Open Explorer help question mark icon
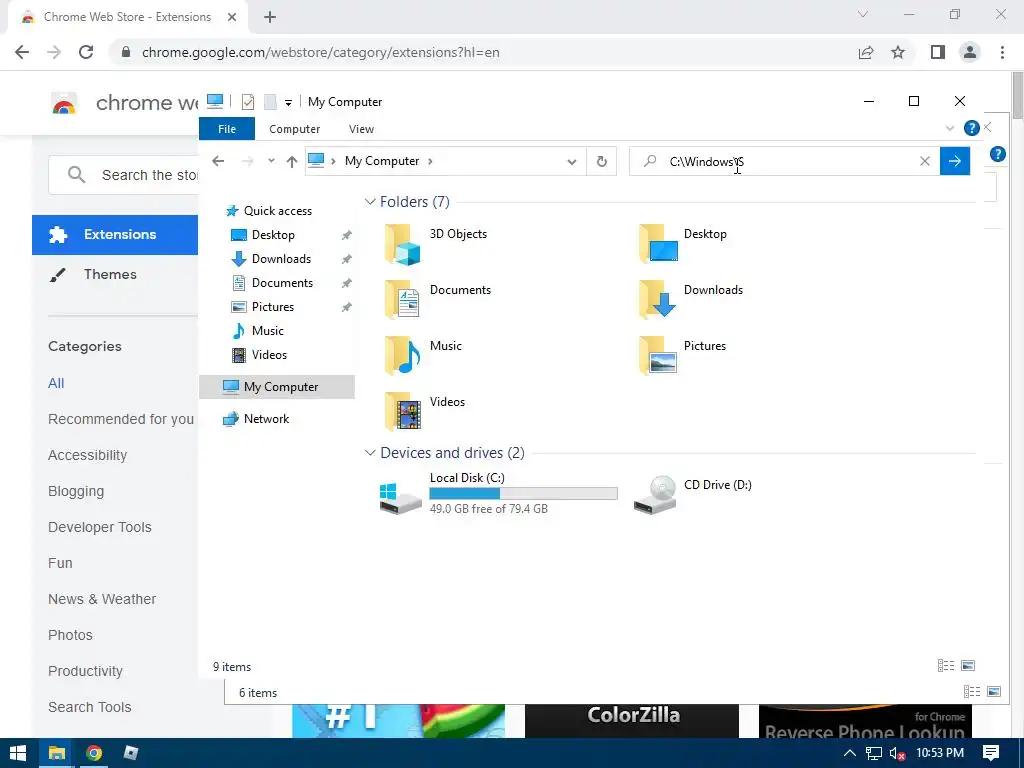The height and width of the screenshot is (768, 1024). point(972,129)
